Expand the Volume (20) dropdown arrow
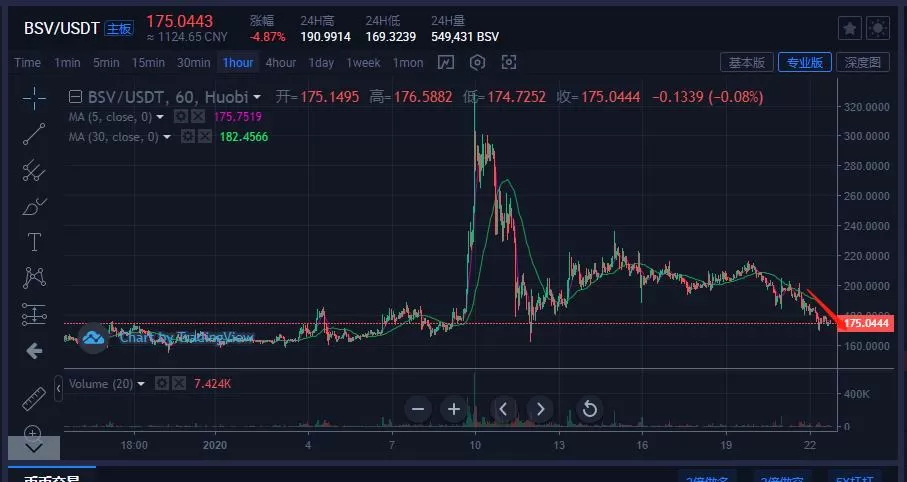This screenshot has width=907, height=482. click(x=141, y=384)
